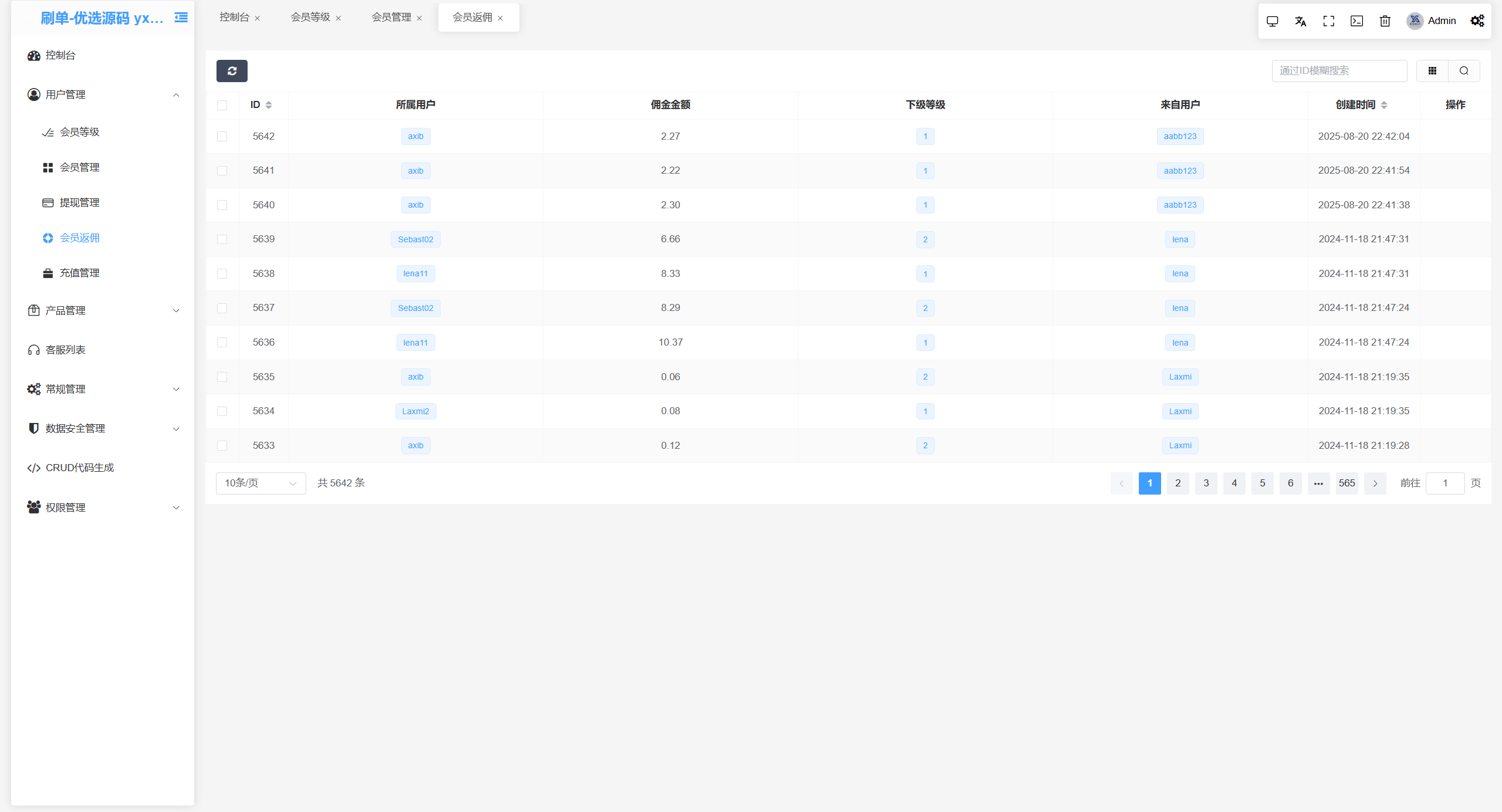Switch to the 会员管理 tab
This screenshot has width=1502, height=812.
pos(391,18)
